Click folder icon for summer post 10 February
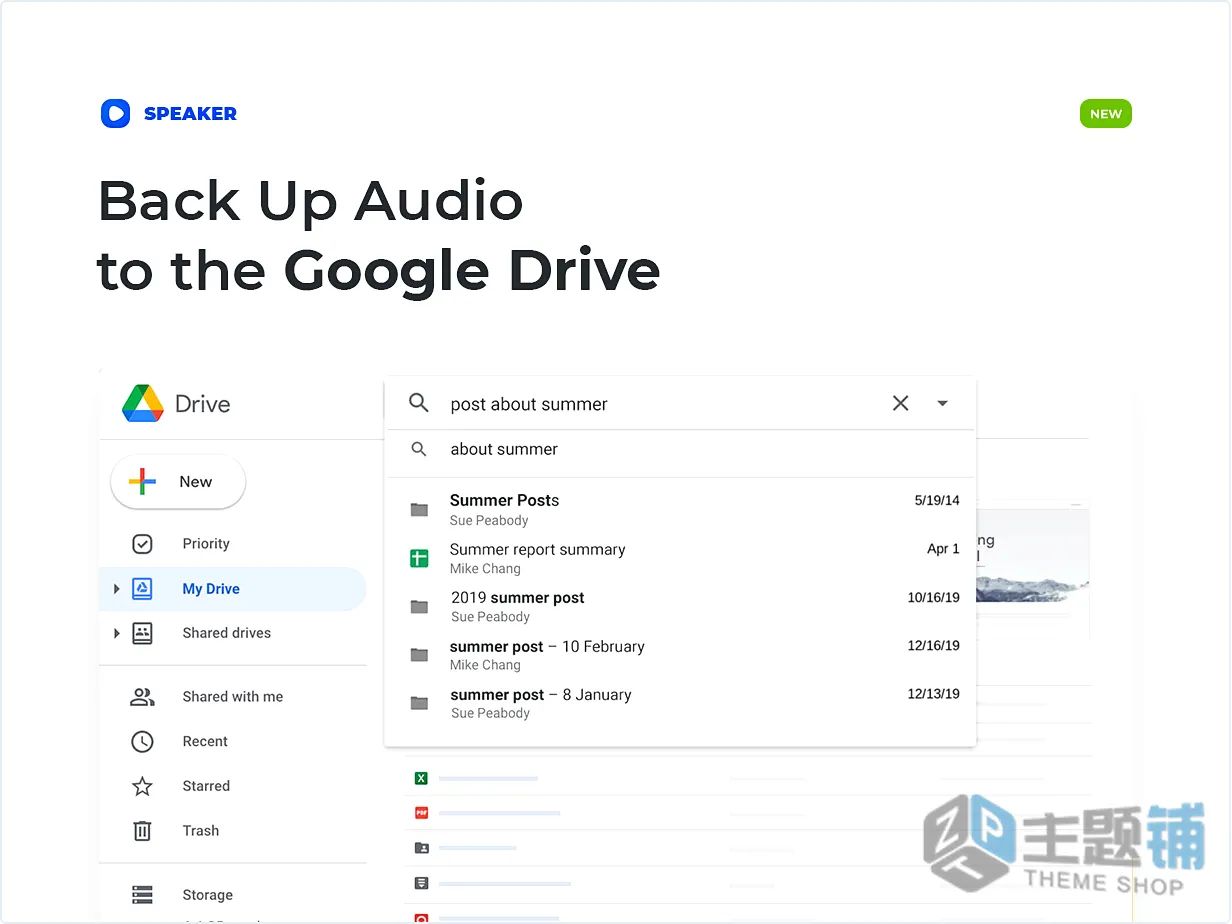The width and height of the screenshot is (1232, 924). (420, 655)
